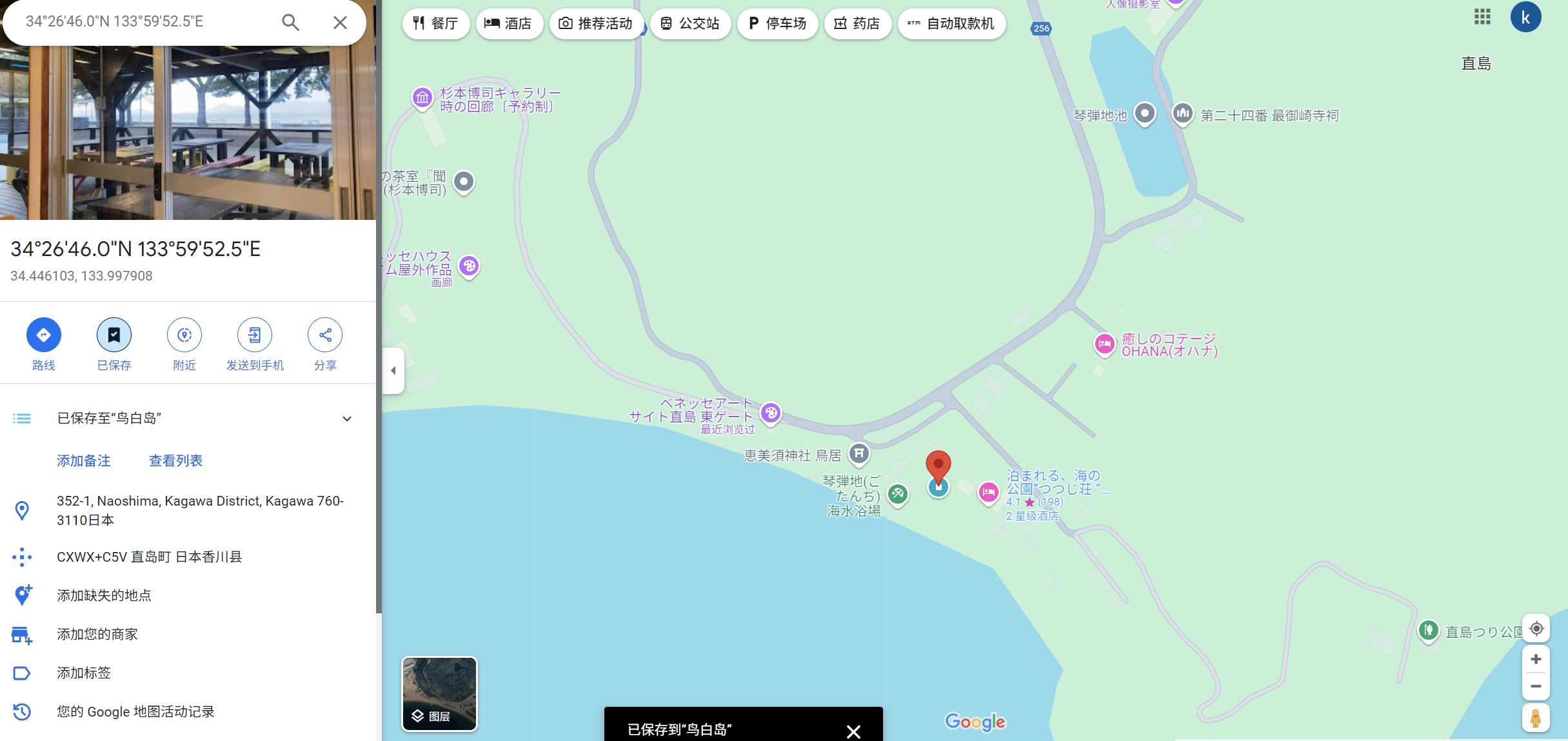Viewport: 1568px width, 741px height.
Task: Clear the search box with X
Action: [x=340, y=23]
